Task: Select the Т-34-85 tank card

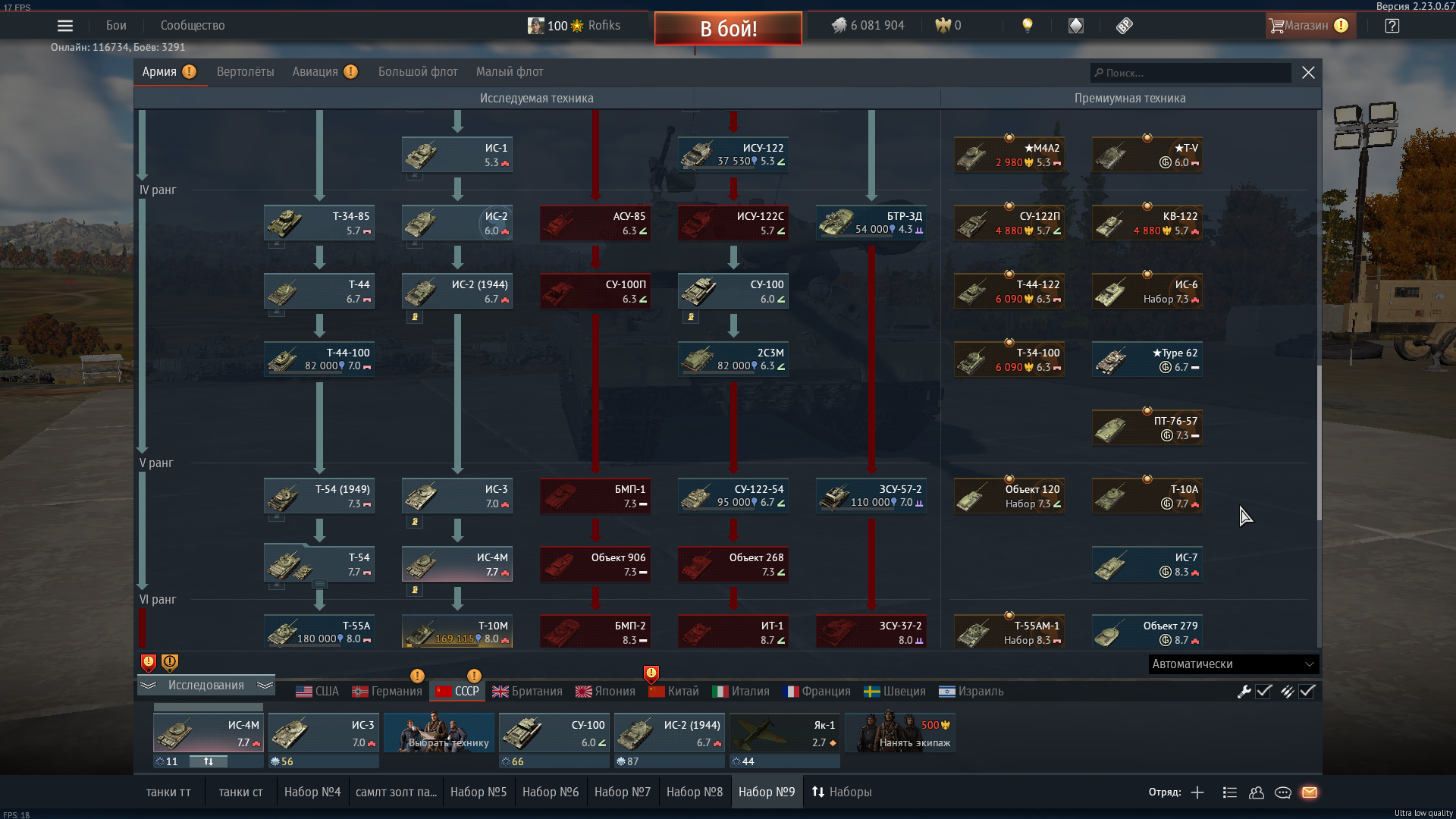Action: [x=319, y=223]
